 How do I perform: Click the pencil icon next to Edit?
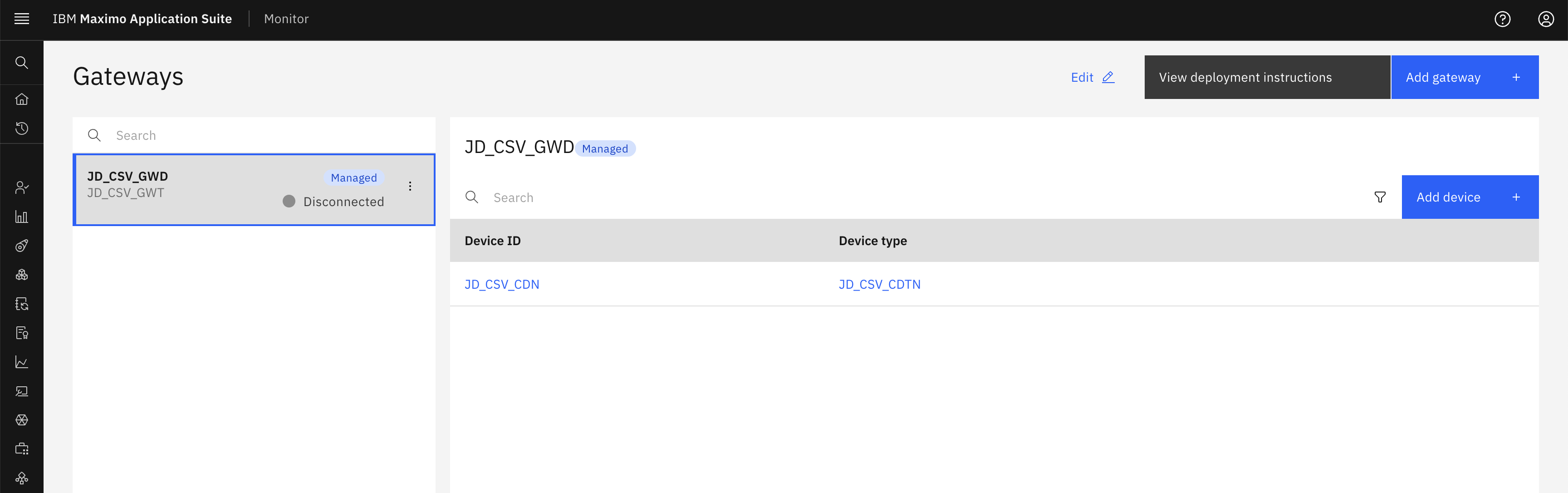click(1108, 77)
